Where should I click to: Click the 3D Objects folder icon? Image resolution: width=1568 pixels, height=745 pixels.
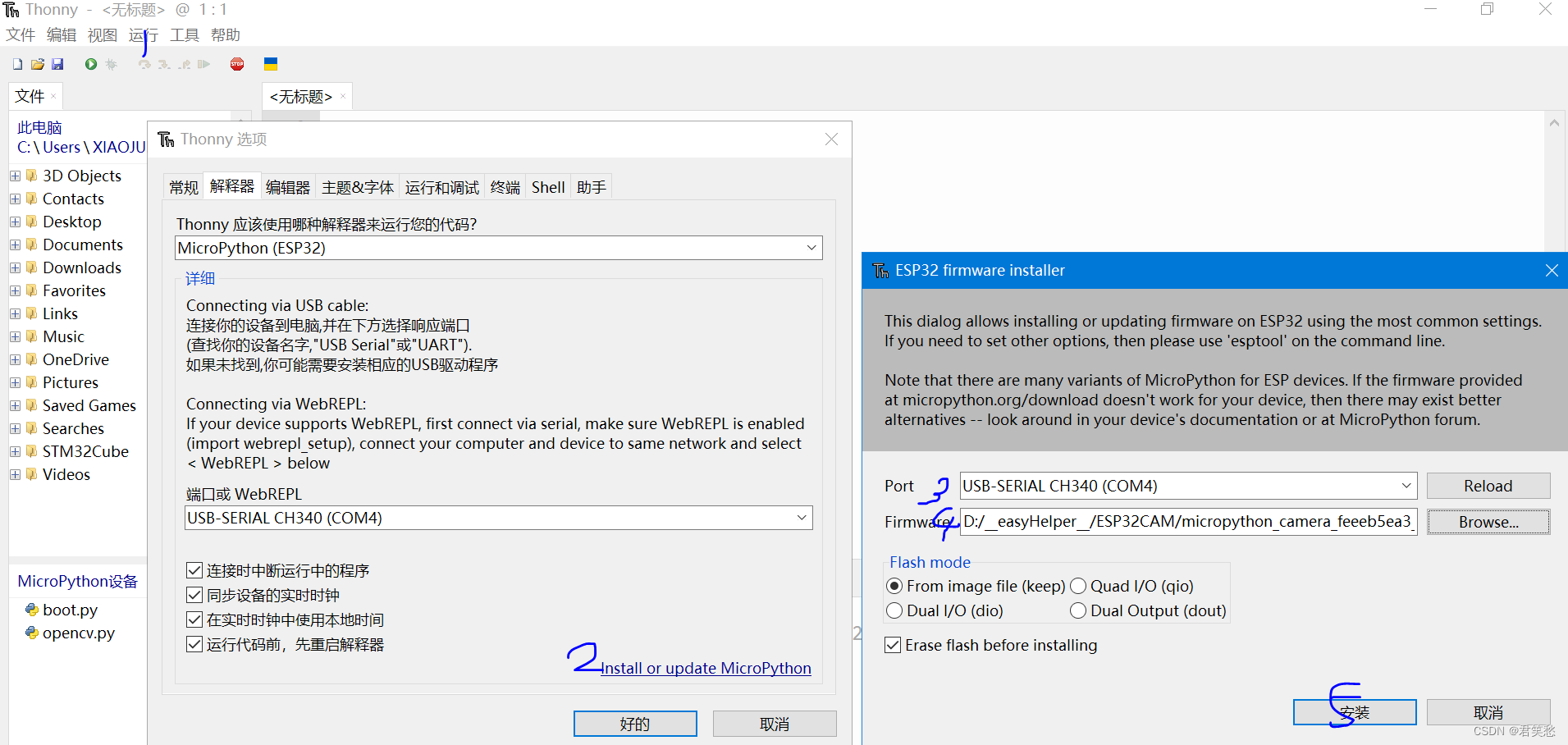tap(32, 176)
